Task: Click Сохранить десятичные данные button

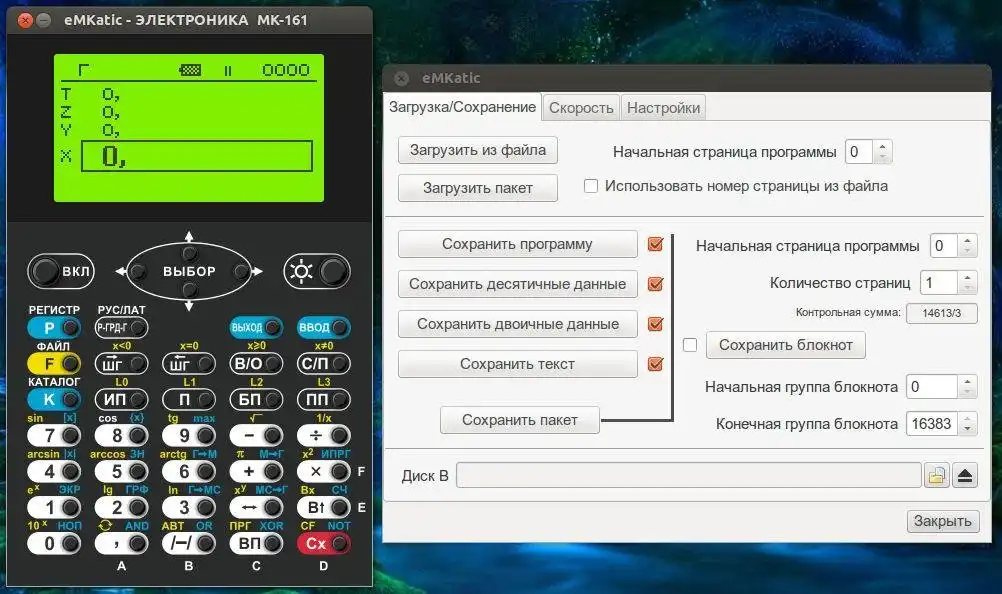Action: click(x=518, y=284)
